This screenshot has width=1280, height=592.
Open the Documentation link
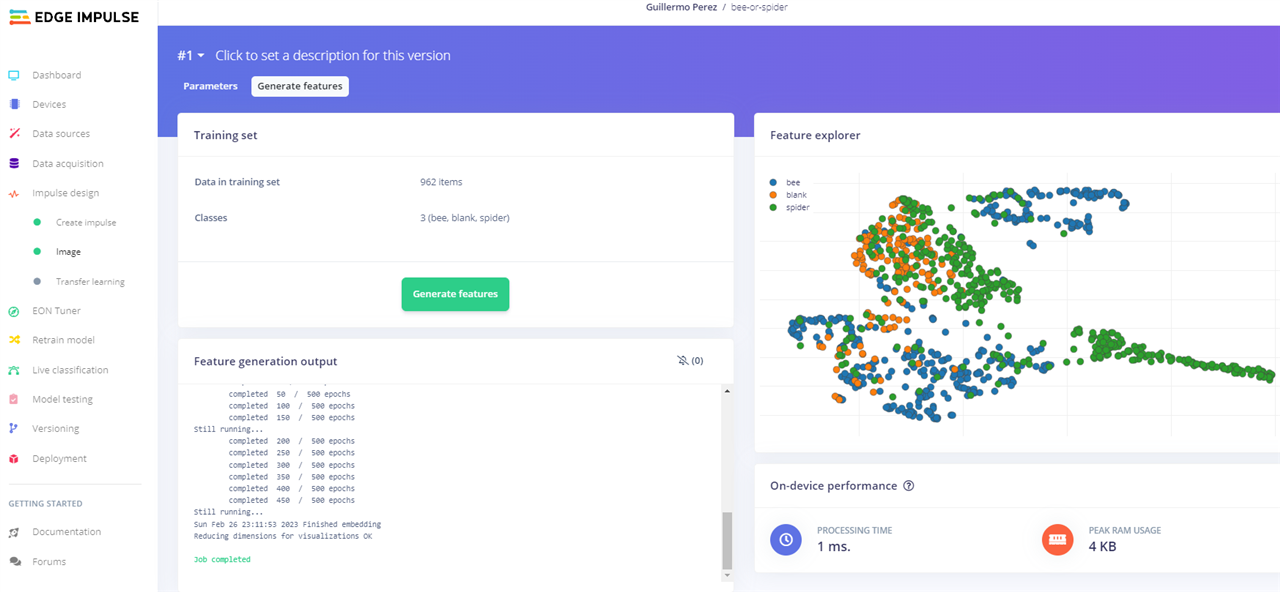pyautogui.click(x=66, y=532)
